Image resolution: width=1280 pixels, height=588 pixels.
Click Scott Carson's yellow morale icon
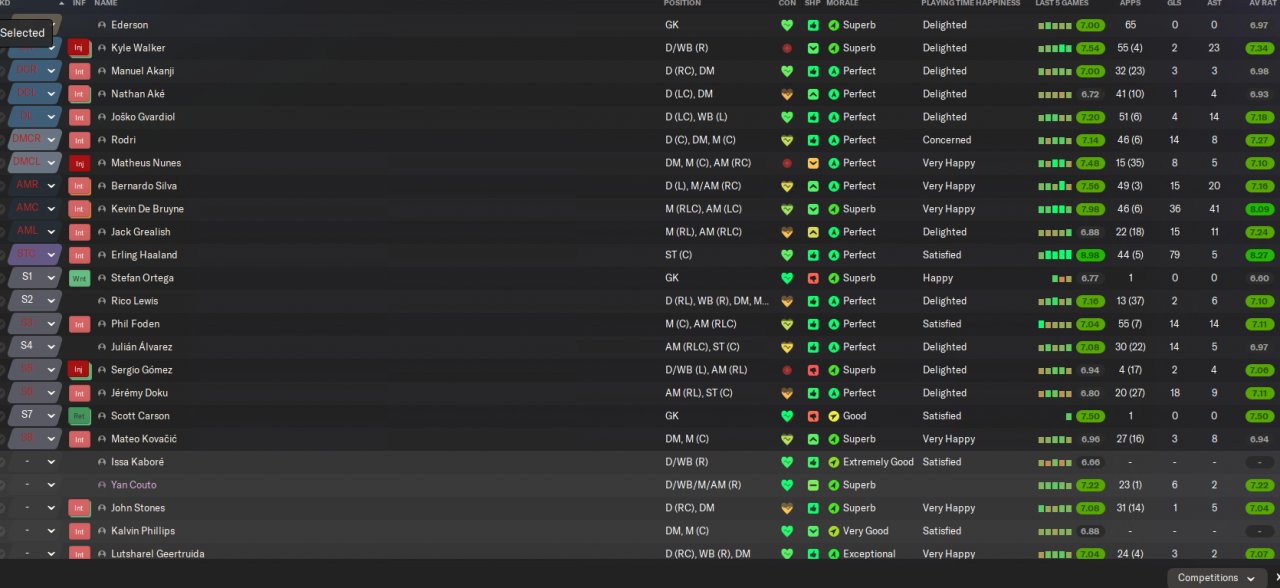click(834, 416)
